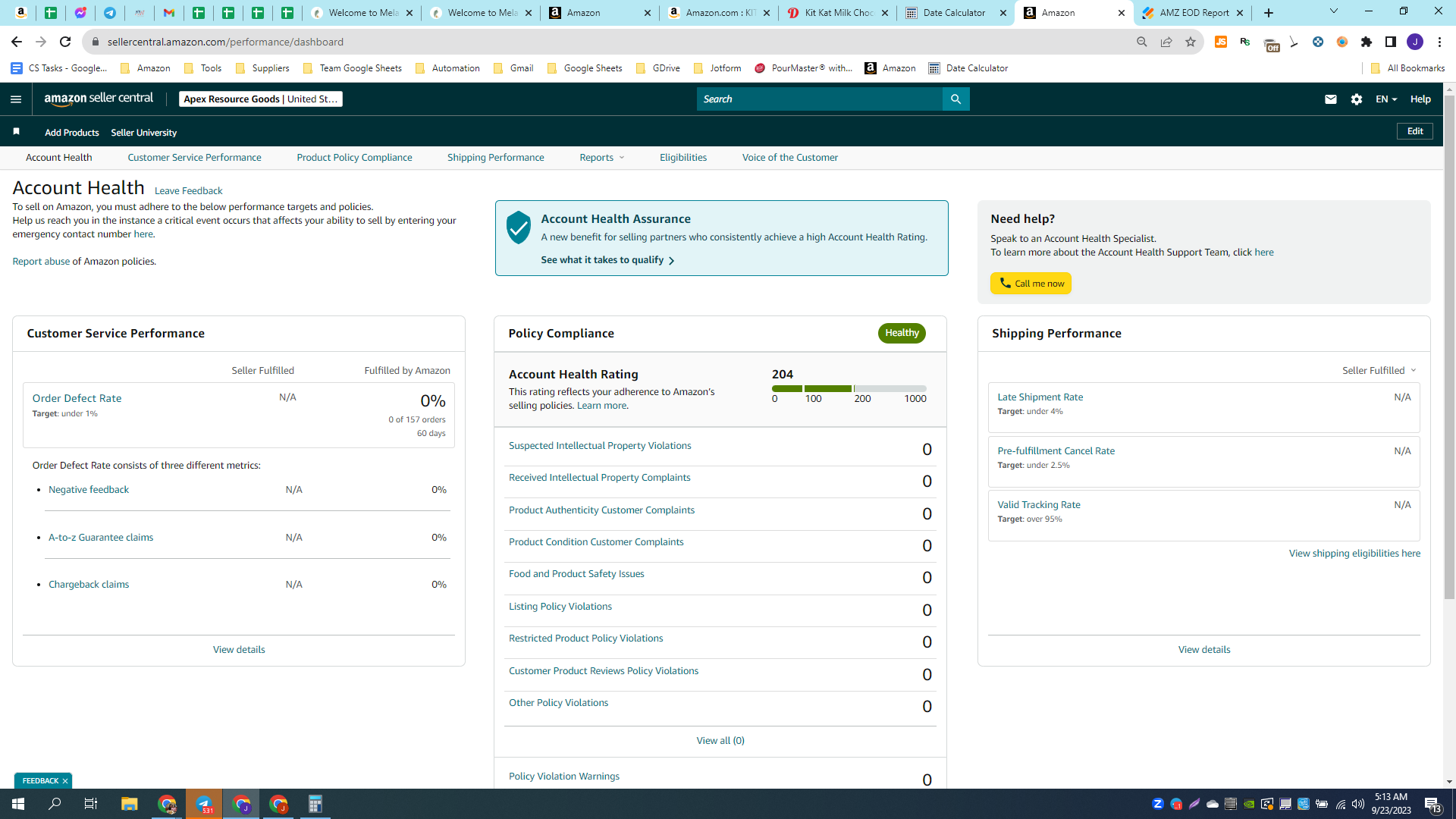Open the Chrome three-dot menu

(1439, 42)
